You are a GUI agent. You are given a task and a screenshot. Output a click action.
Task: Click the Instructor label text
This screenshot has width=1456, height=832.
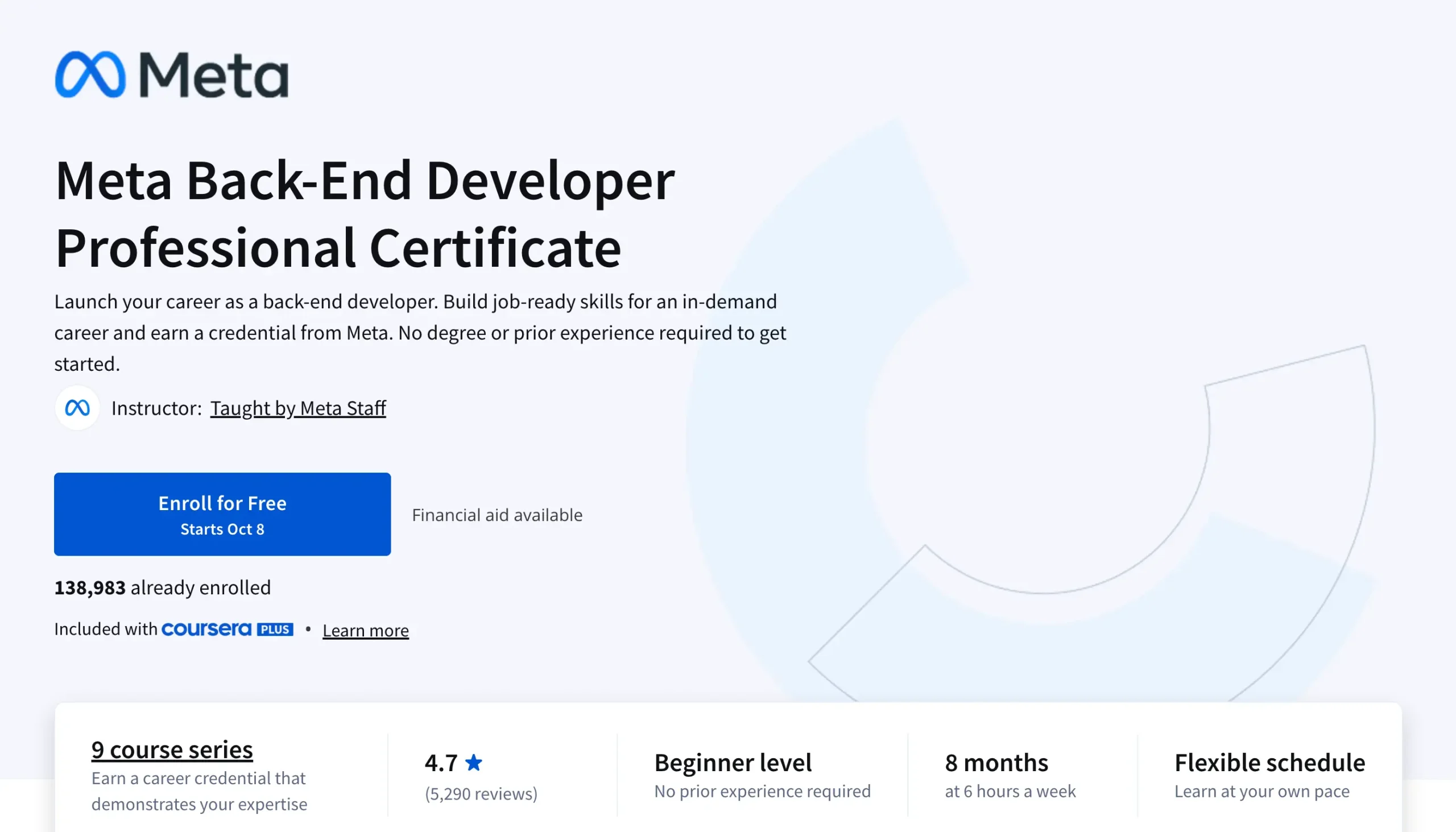coord(156,408)
